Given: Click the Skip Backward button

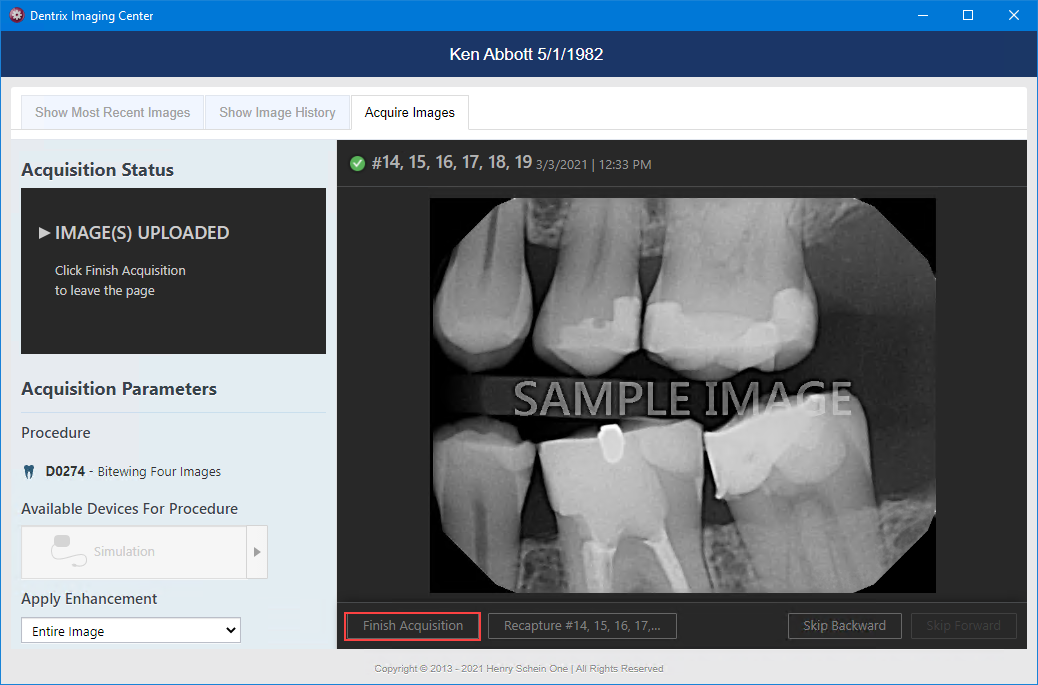Looking at the screenshot, I should (x=844, y=626).
